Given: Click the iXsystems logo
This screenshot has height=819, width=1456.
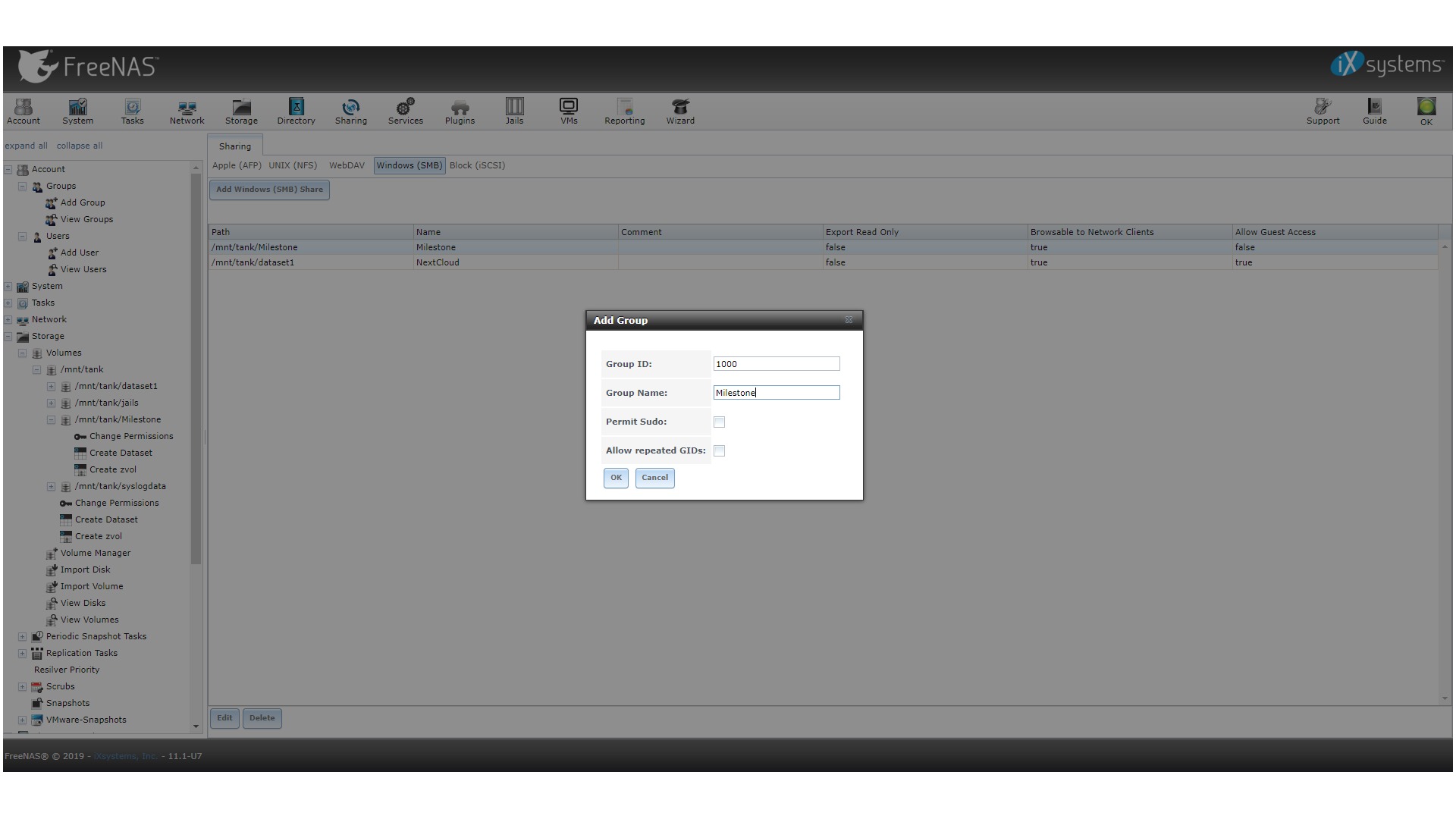Looking at the screenshot, I should 1387,65.
